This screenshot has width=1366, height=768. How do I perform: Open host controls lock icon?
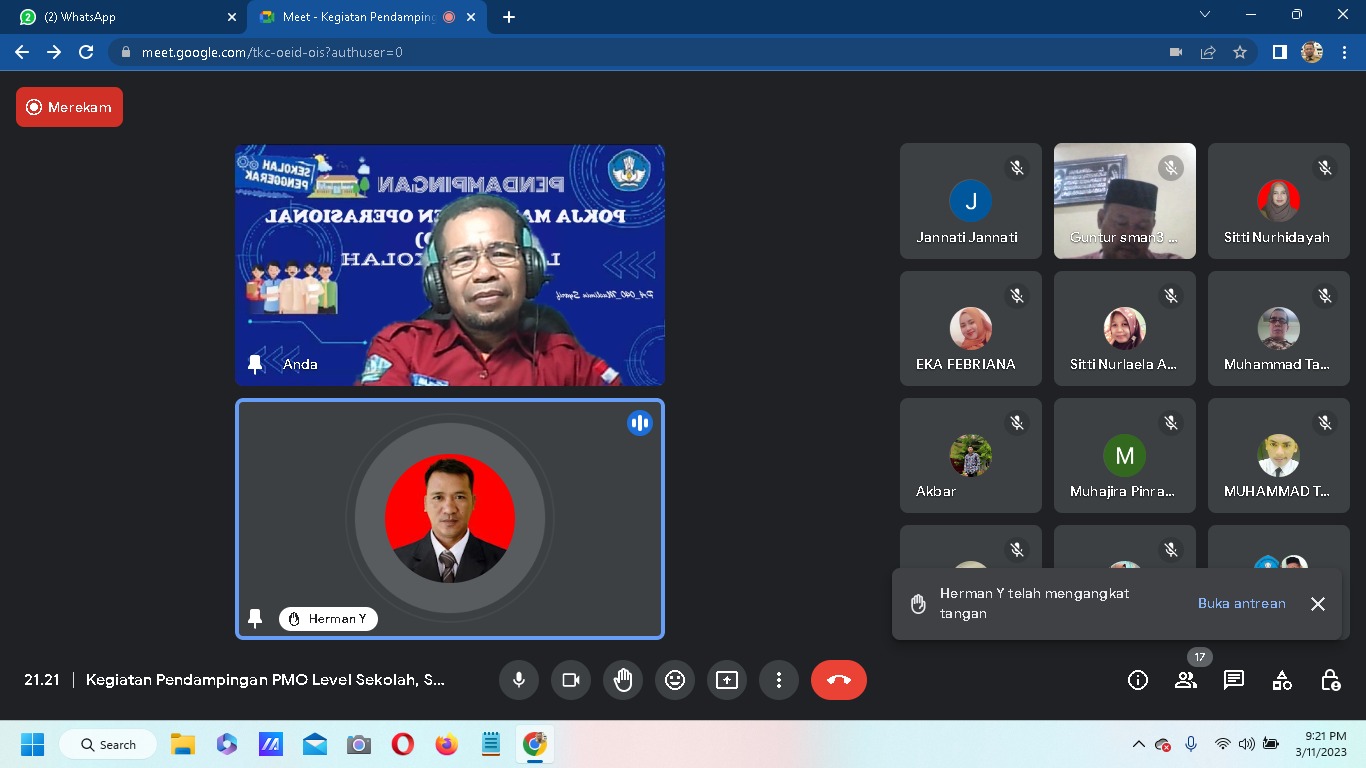(x=1330, y=680)
